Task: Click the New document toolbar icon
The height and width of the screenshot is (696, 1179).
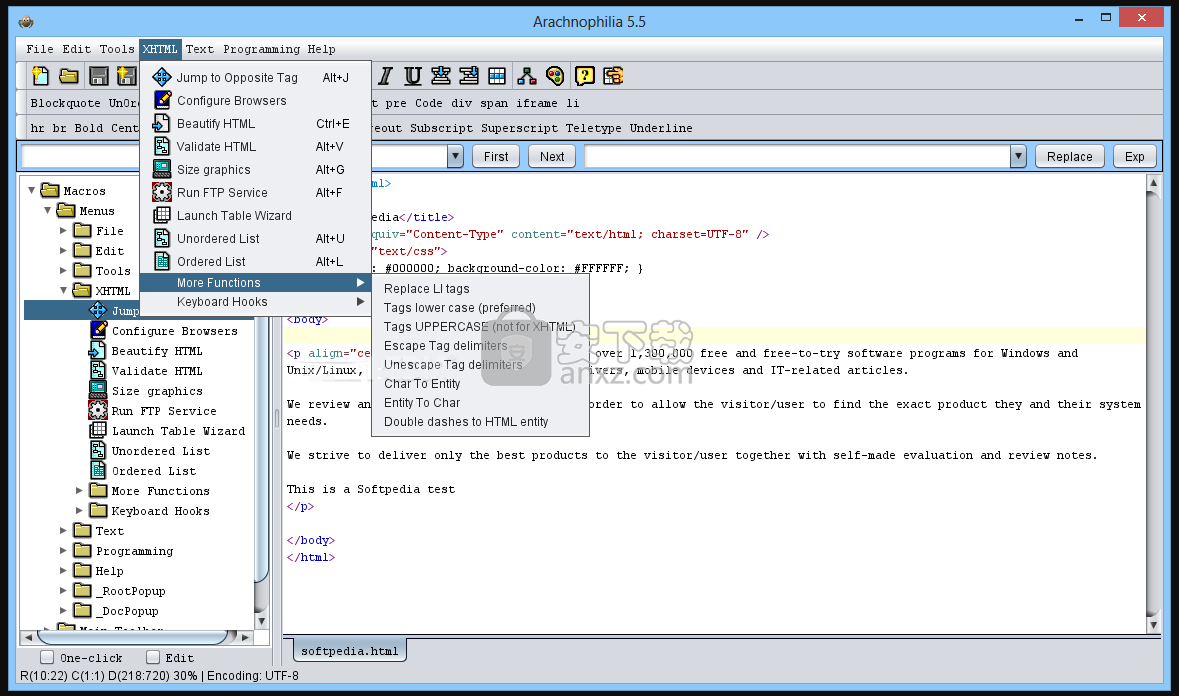Action: click(40, 76)
